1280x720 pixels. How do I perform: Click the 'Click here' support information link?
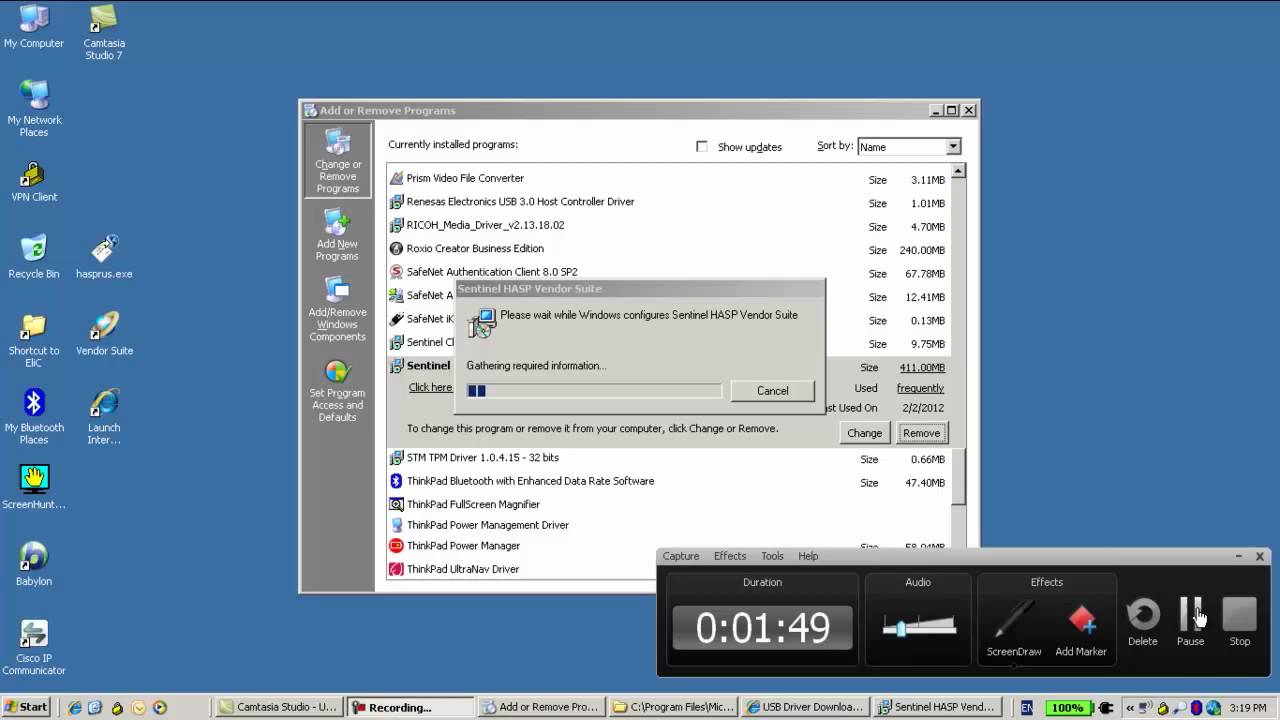431,388
